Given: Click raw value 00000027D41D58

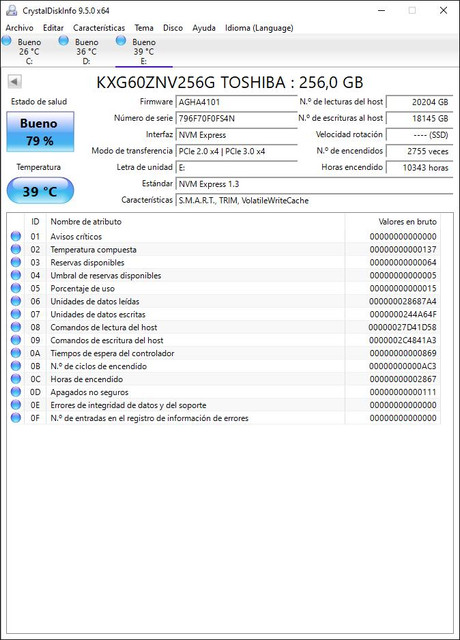Looking at the screenshot, I should coord(402,327).
